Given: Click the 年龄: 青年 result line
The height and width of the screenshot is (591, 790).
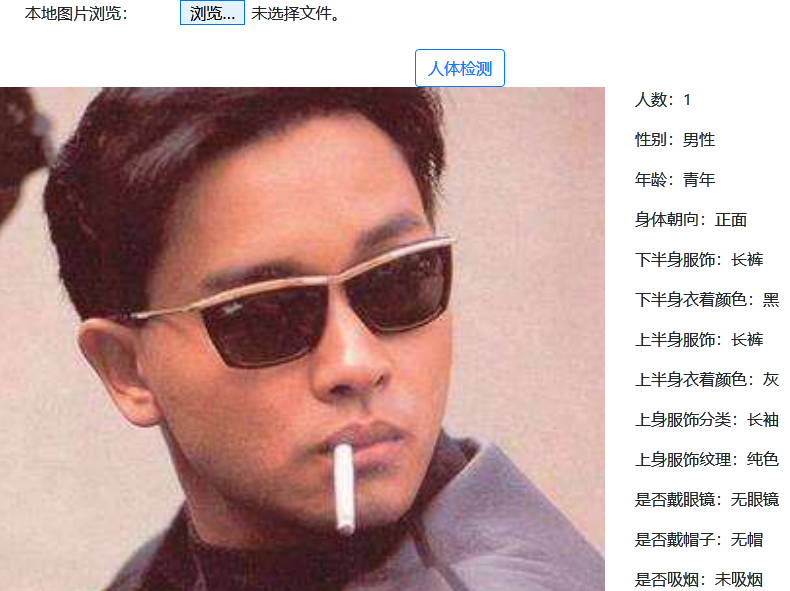Looking at the screenshot, I should tap(675, 180).
